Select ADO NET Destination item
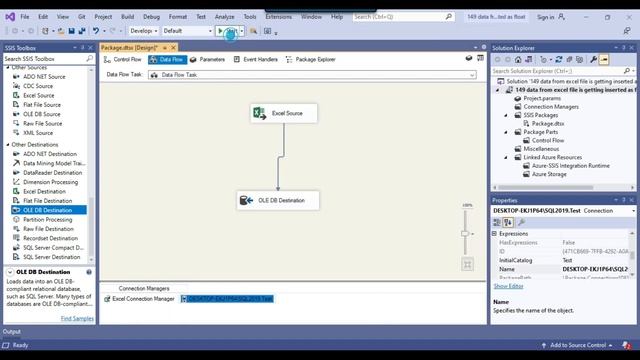The width and height of the screenshot is (640, 360). click(50, 154)
